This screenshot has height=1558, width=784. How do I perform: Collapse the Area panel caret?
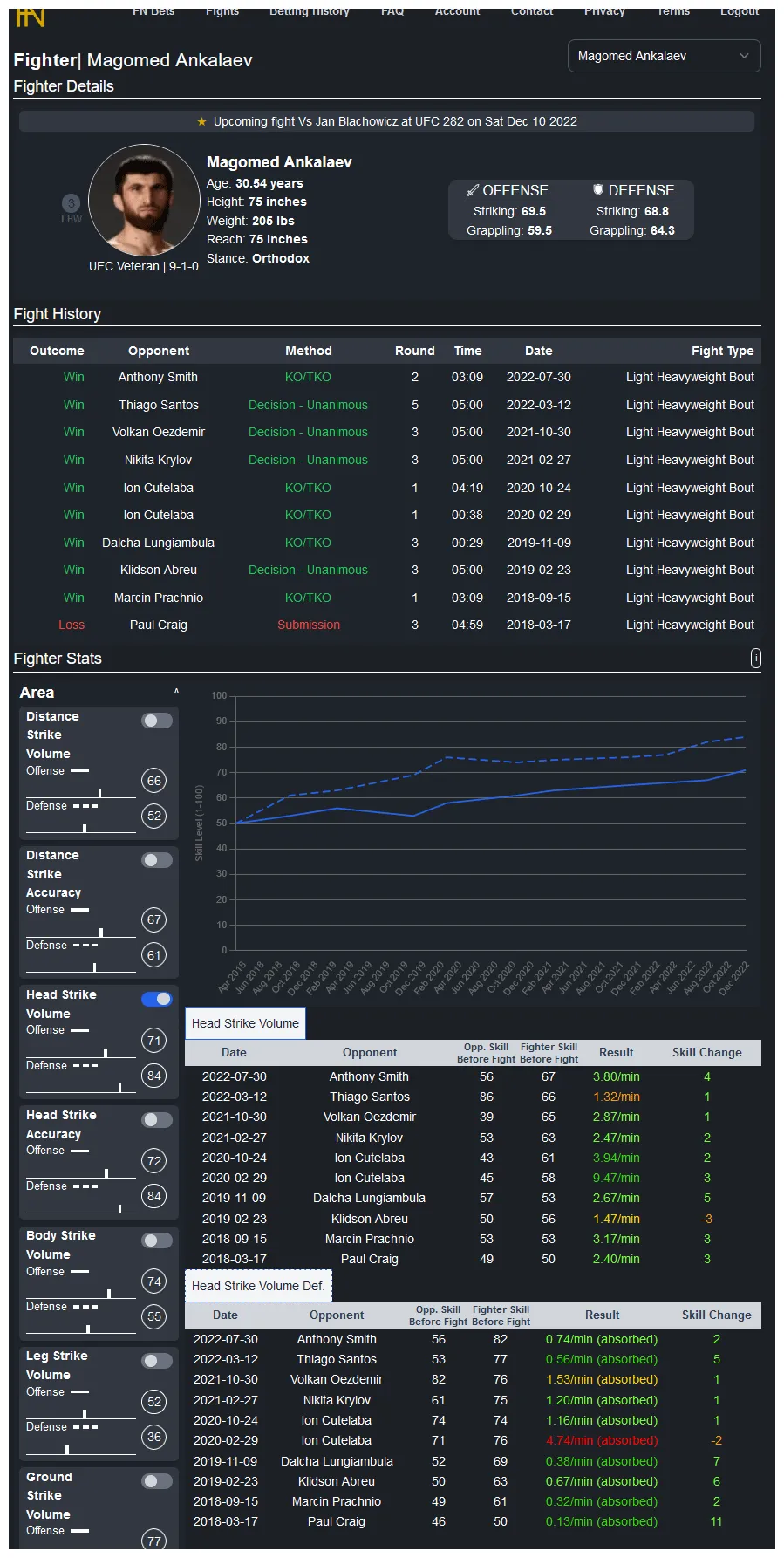pos(176,692)
